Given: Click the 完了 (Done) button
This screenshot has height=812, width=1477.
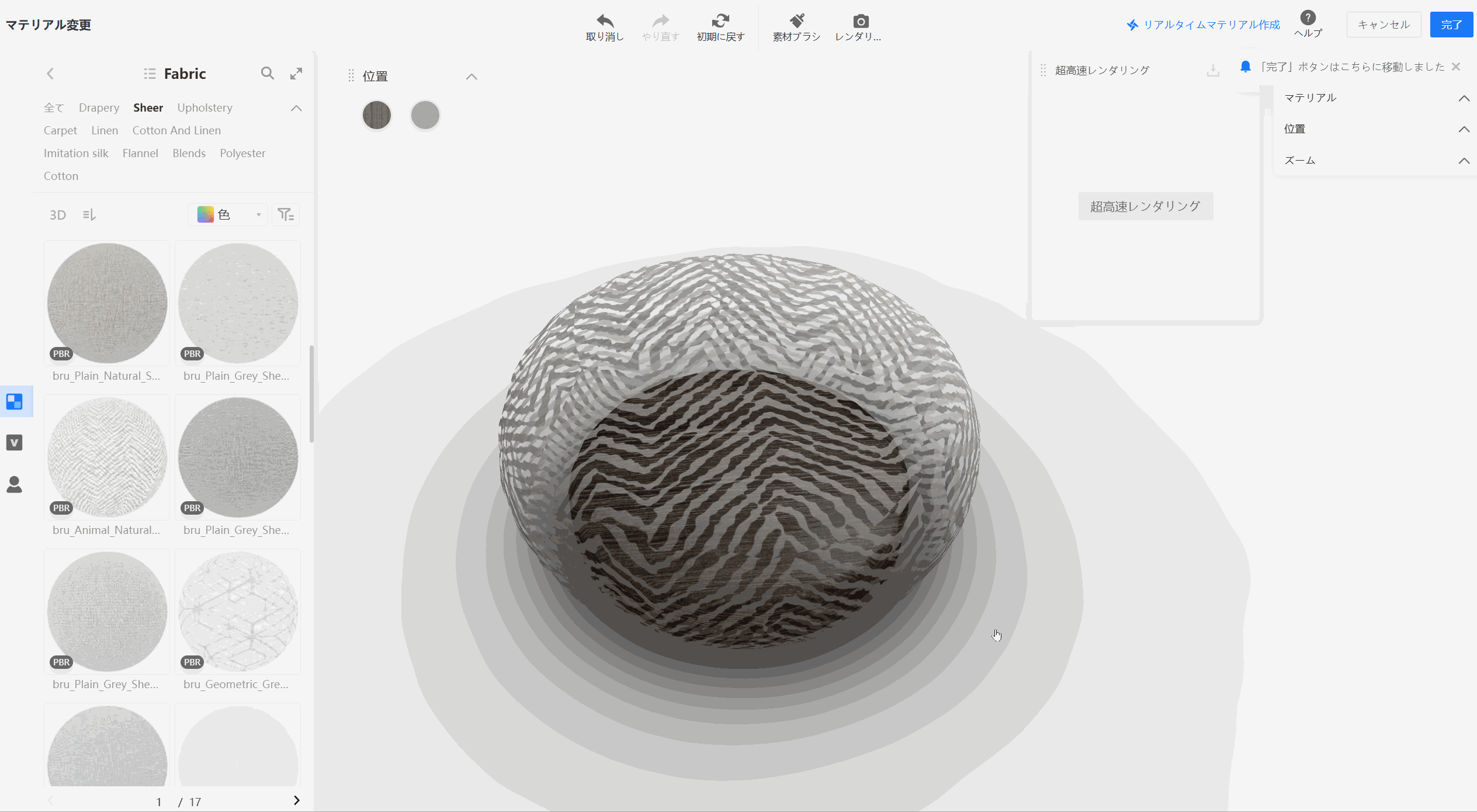Looking at the screenshot, I should click(1451, 25).
